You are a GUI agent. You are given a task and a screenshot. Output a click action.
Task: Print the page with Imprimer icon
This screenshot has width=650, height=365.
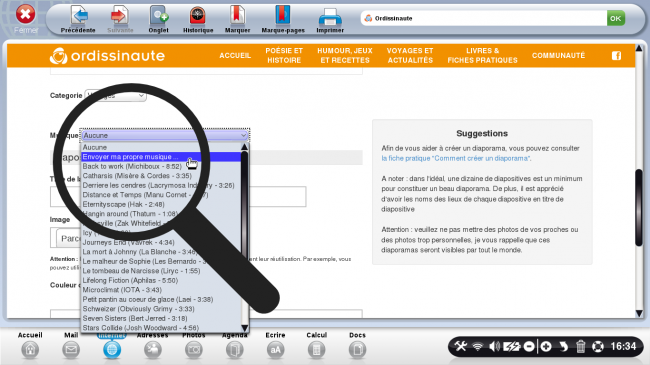point(330,17)
